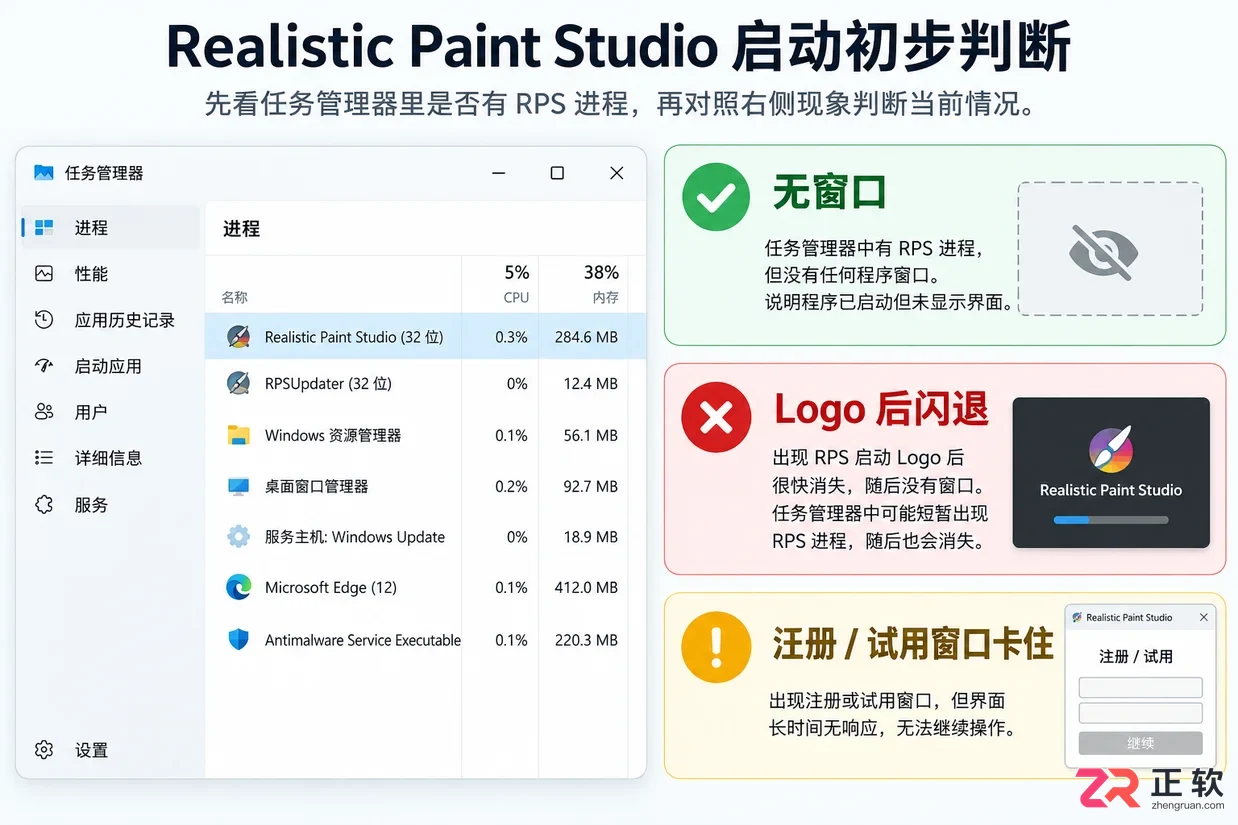The width and height of the screenshot is (1238, 825).
Task: Click the 用户 people icon
Action: click(x=44, y=412)
